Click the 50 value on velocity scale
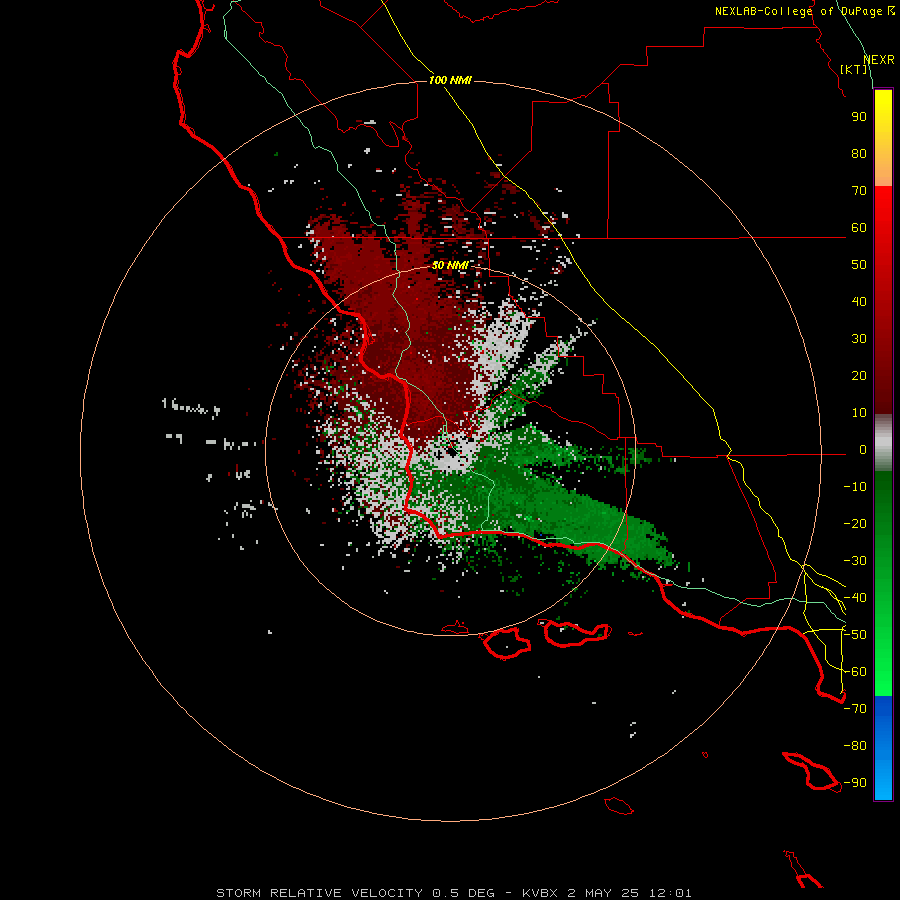The image size is (900, 900). (x=859, y=265)
